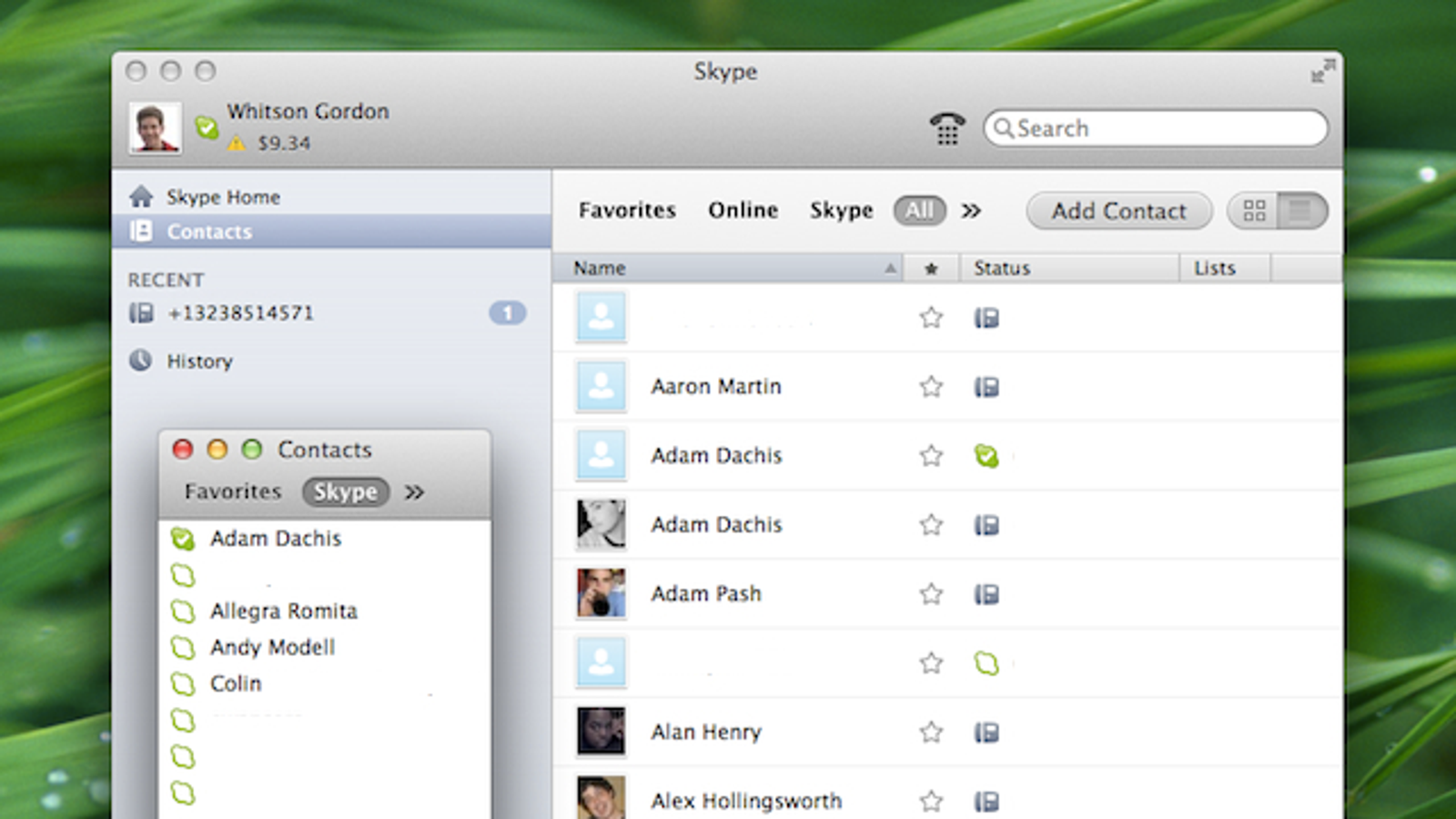Click unread badge showing 1
The width and height of the screenshot is (1456, 819).
pos(508,313)
